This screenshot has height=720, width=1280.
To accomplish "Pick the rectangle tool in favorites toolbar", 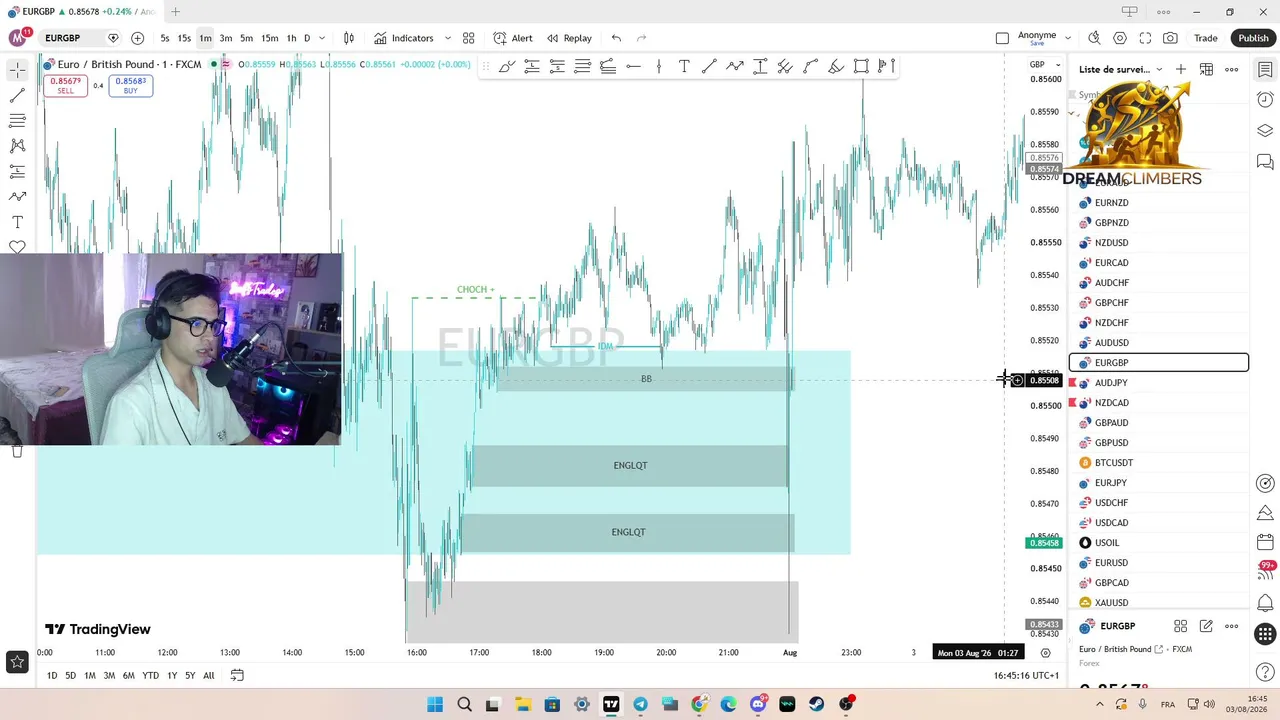I will pyautogui.click(x=861, y=66).
